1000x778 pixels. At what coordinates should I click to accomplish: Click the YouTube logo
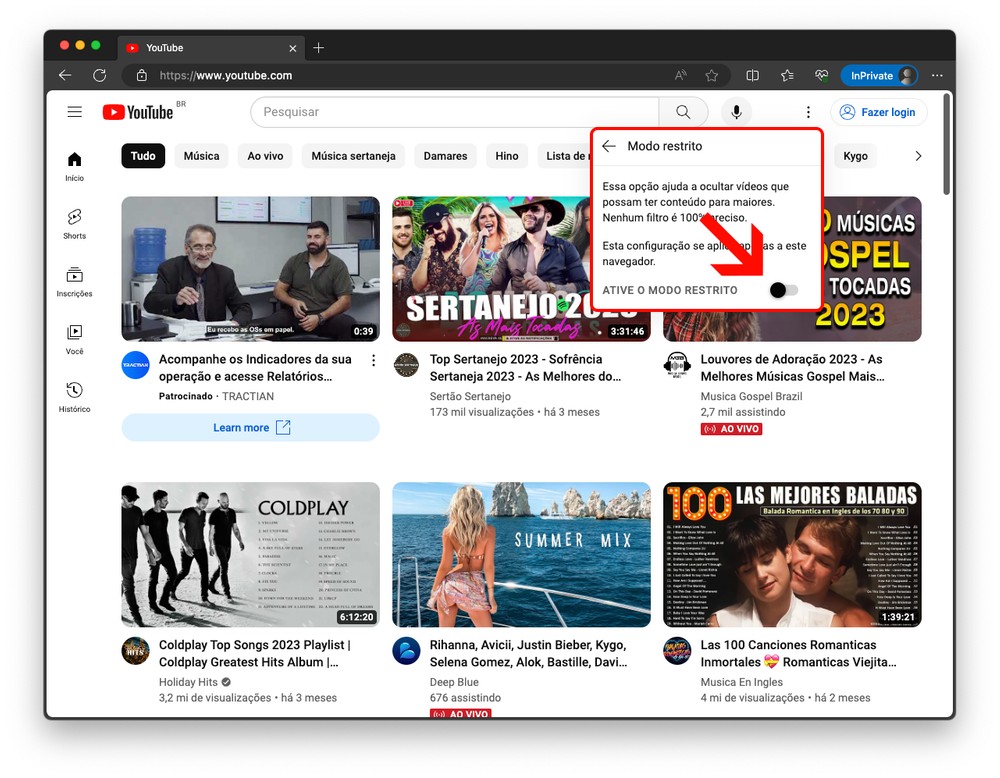click(138, 112)
